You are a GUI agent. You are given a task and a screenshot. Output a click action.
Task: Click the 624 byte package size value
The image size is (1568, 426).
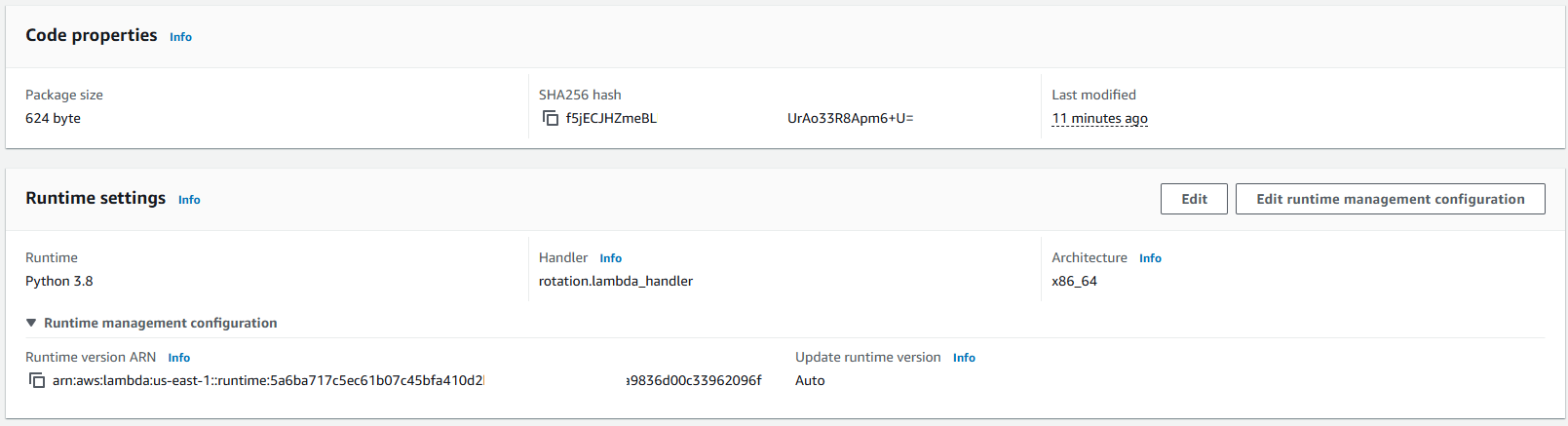tap(53, 118)
